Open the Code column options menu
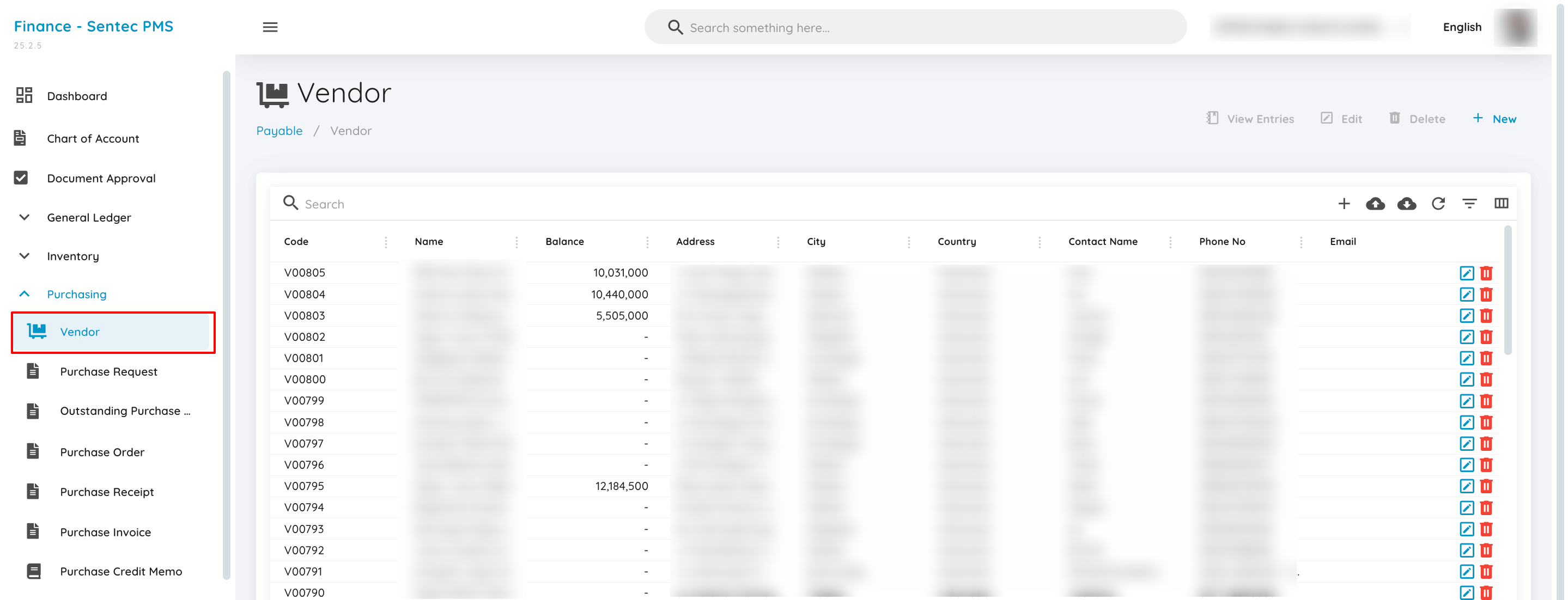 pyautogui.click(x=386, y=243)
